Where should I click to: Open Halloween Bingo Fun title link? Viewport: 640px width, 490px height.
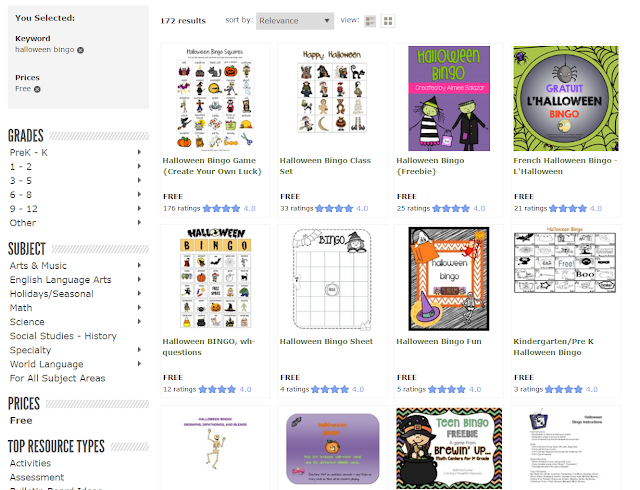pos(439,341)
